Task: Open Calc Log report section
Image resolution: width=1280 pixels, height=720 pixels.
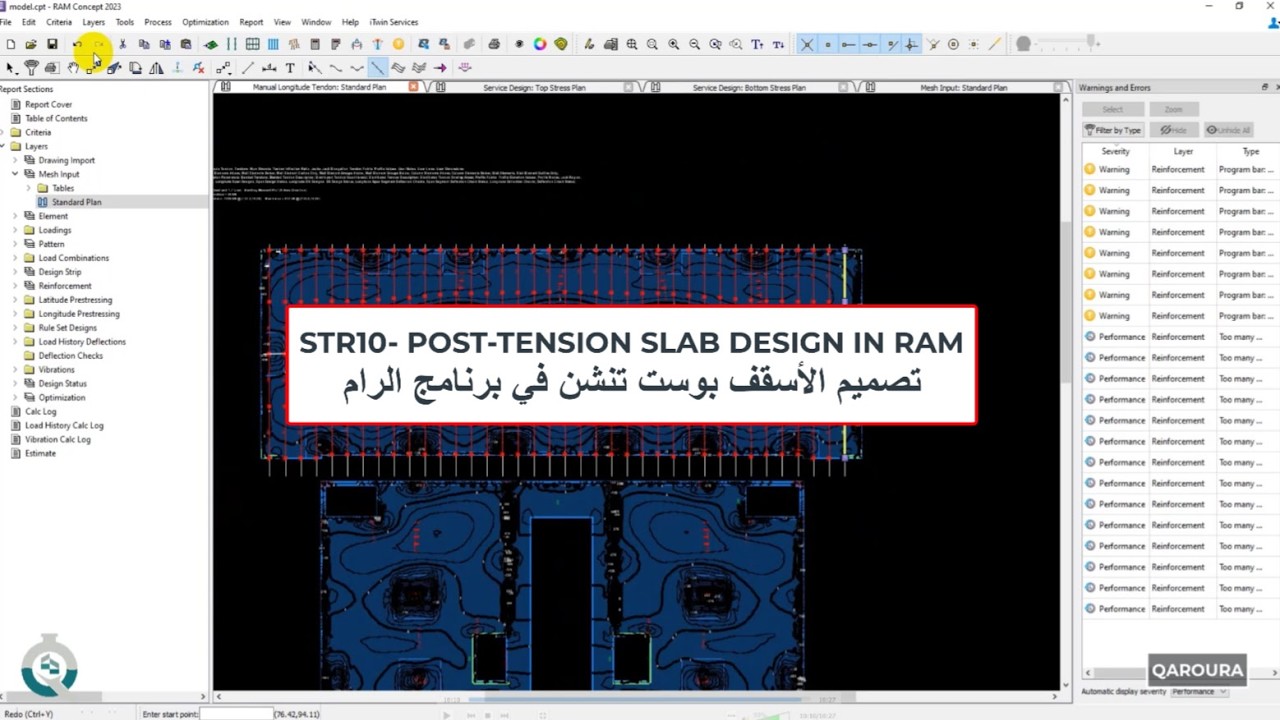Action: click(x=40, y=412)
